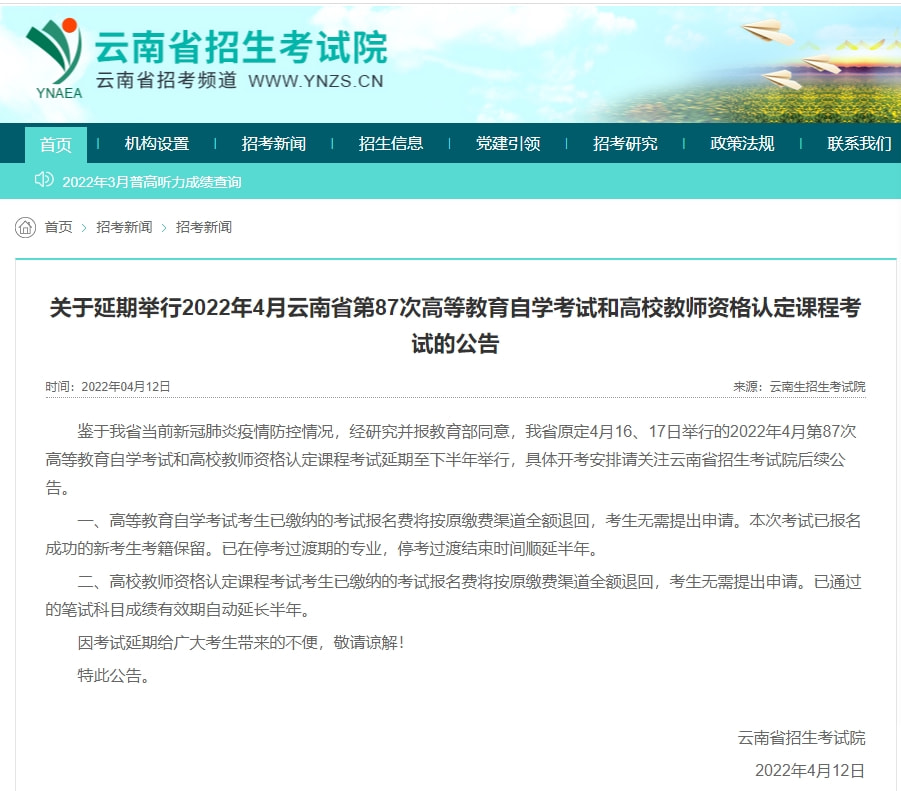Click the 特此公告 line
The width and height of the screenshot is (901, 791).
114,676
